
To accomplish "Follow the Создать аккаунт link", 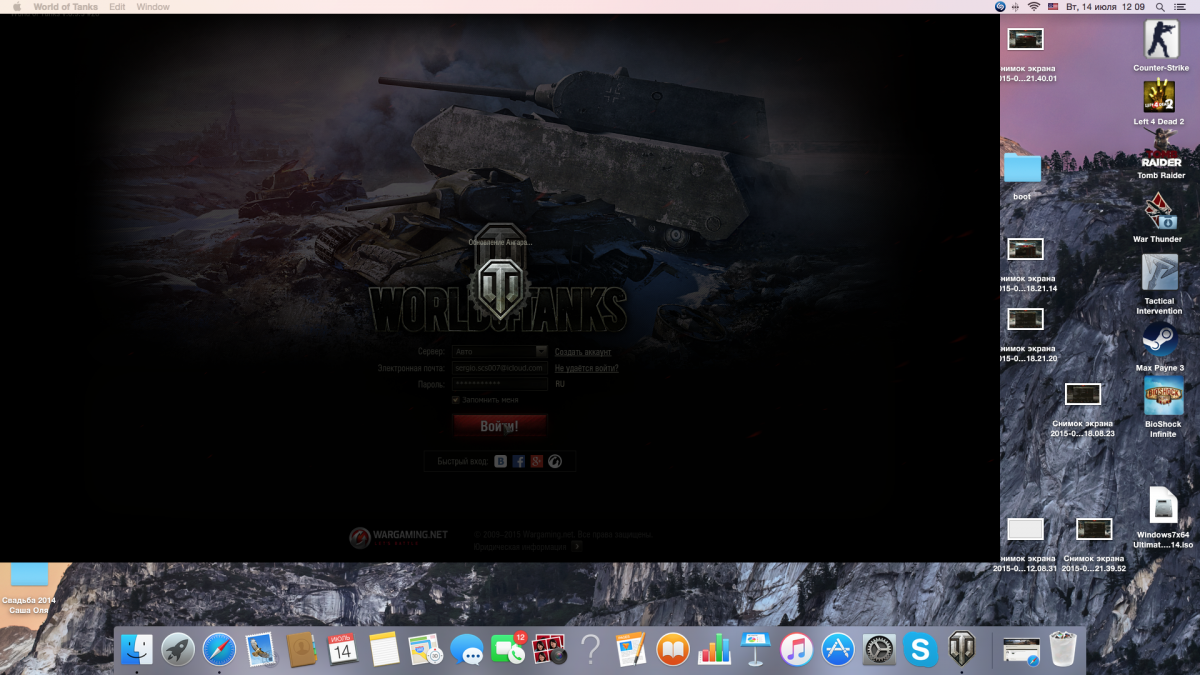I will coord(583,352).
